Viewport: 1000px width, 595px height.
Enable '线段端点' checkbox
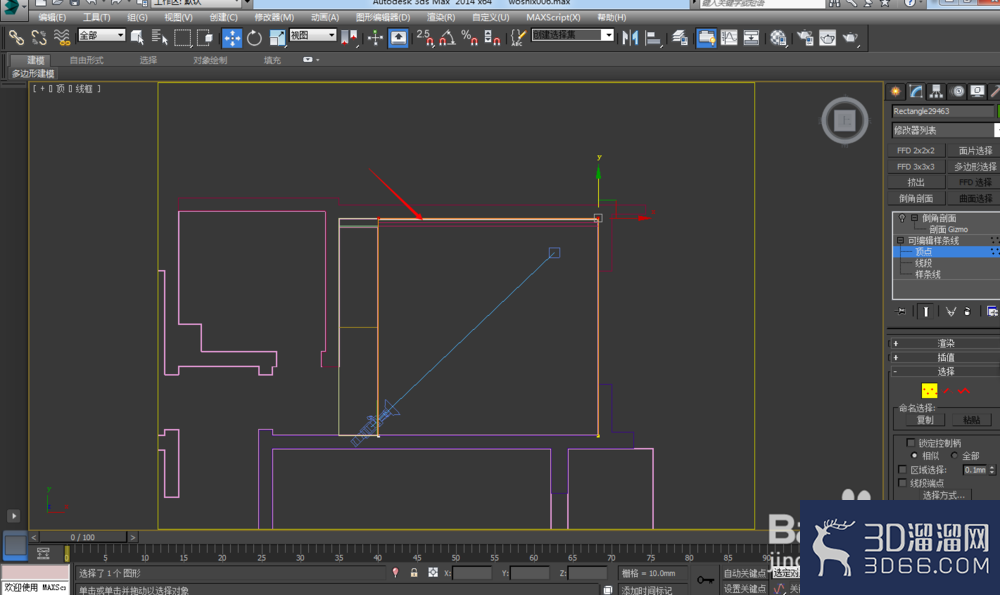coord(902,483)
